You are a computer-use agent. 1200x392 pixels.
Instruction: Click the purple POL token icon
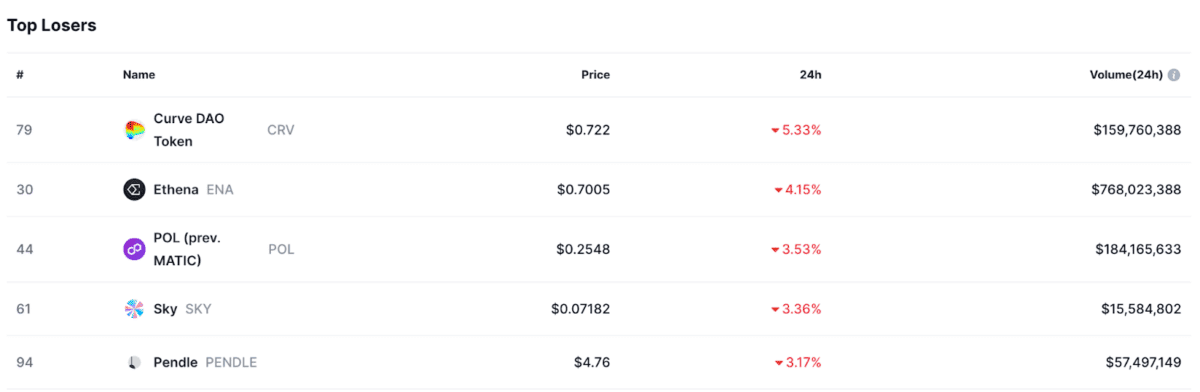click(134, 249)
